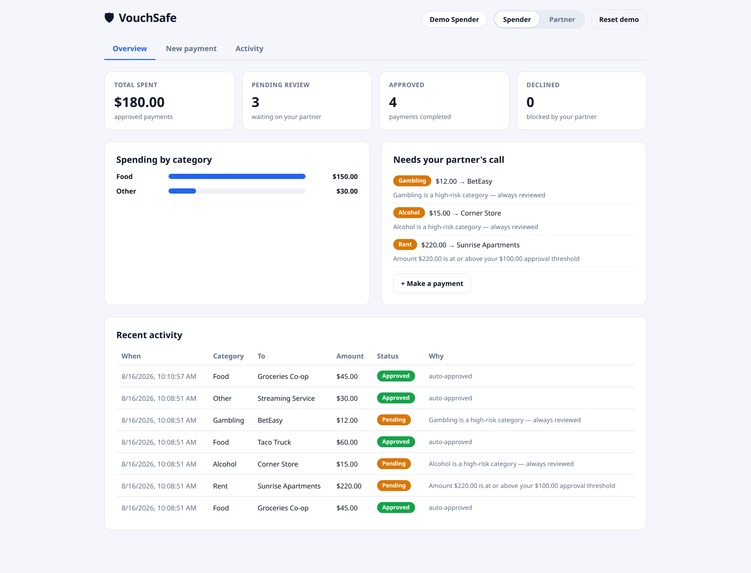Click Approved badge on Streaming Service row
Screen dimensions: 751x573
[x=396, y=398]
